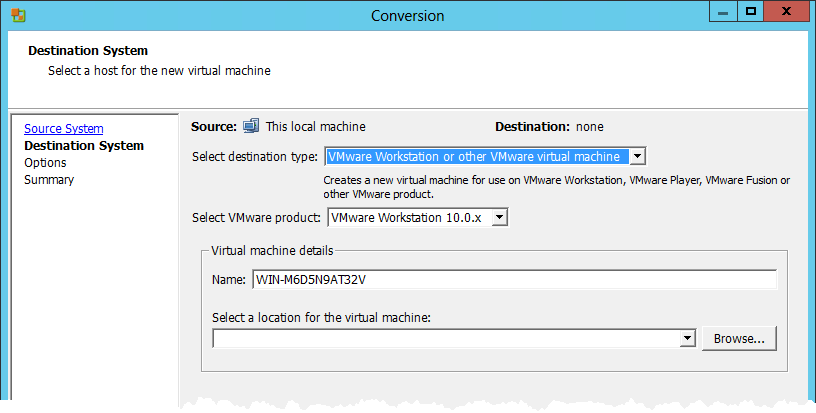Click the VMware Converter title bar icon

[x=18, y=15]
